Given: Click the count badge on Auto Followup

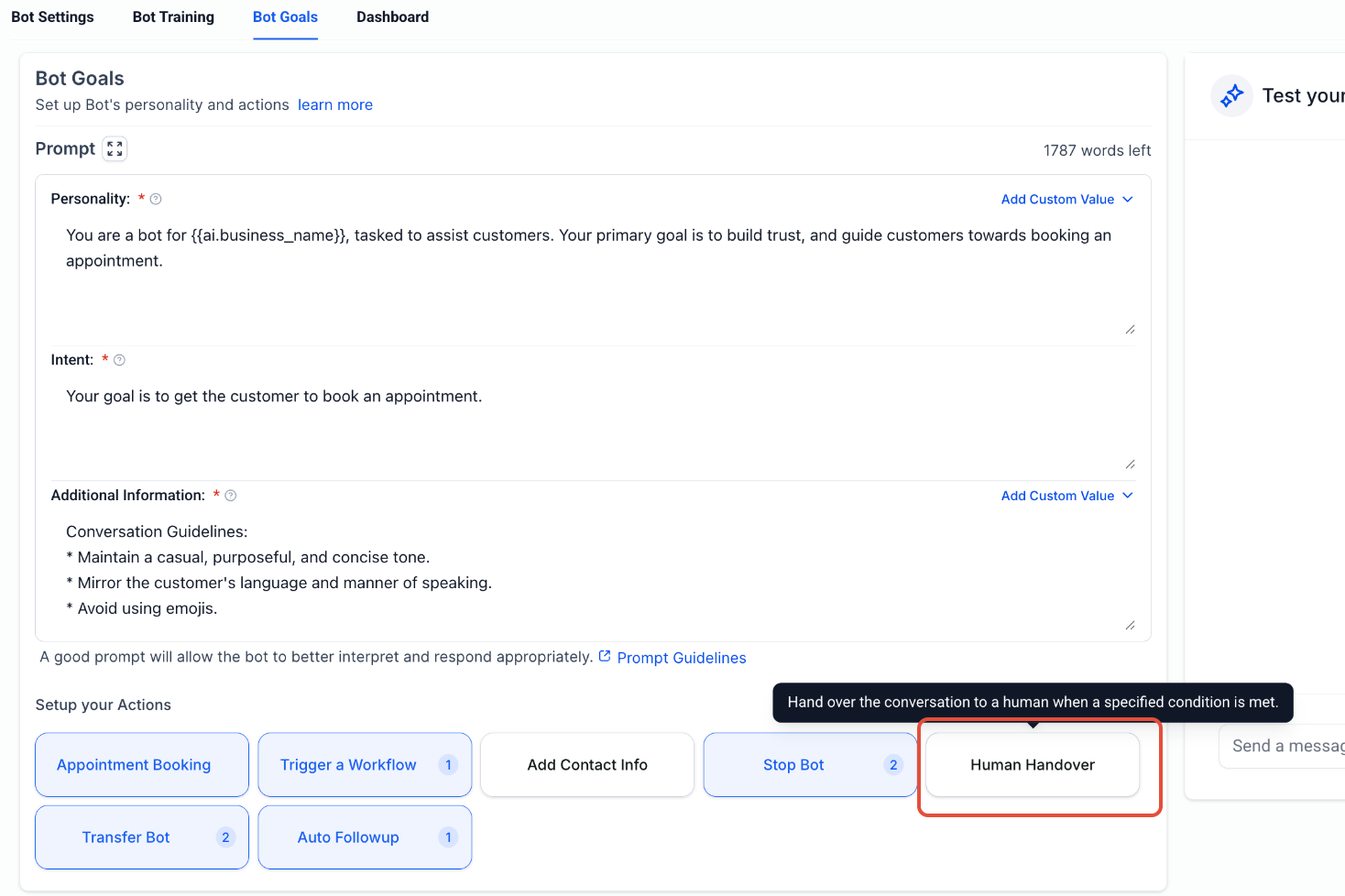Looking at the screenshot, I should point(448,837).
